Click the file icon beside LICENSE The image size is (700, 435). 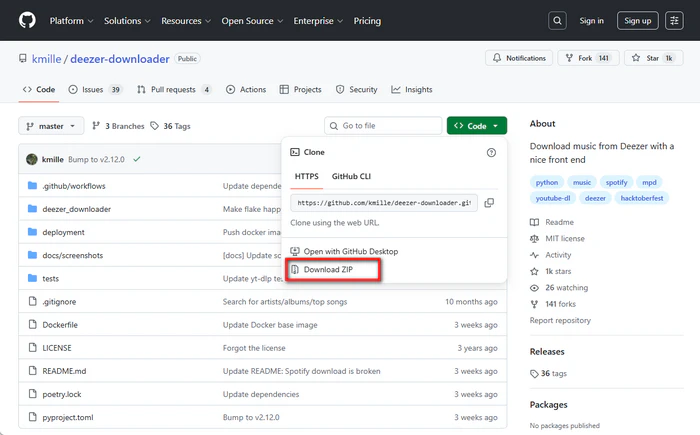coord(32,347)
